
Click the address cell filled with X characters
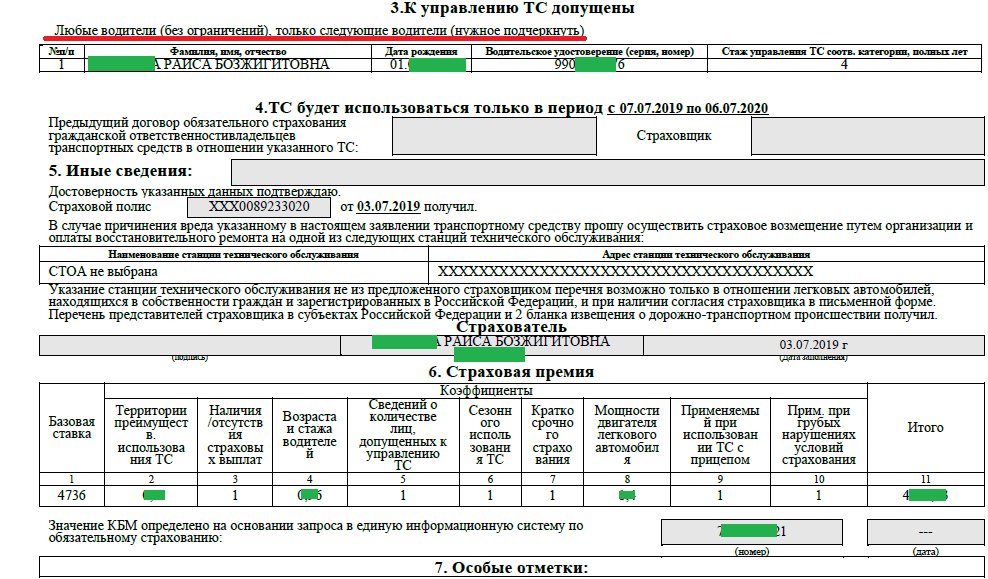click(706, 272)
